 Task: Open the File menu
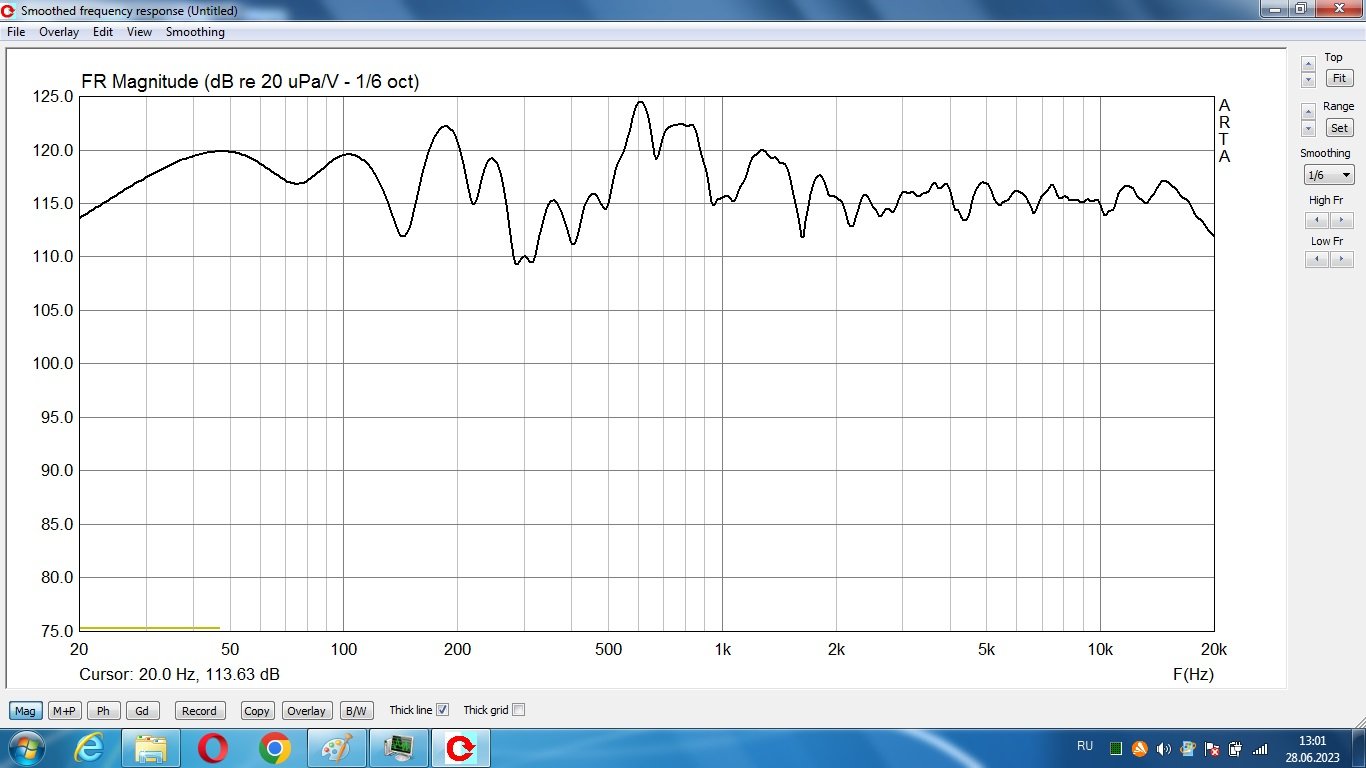tap(16, 32)
